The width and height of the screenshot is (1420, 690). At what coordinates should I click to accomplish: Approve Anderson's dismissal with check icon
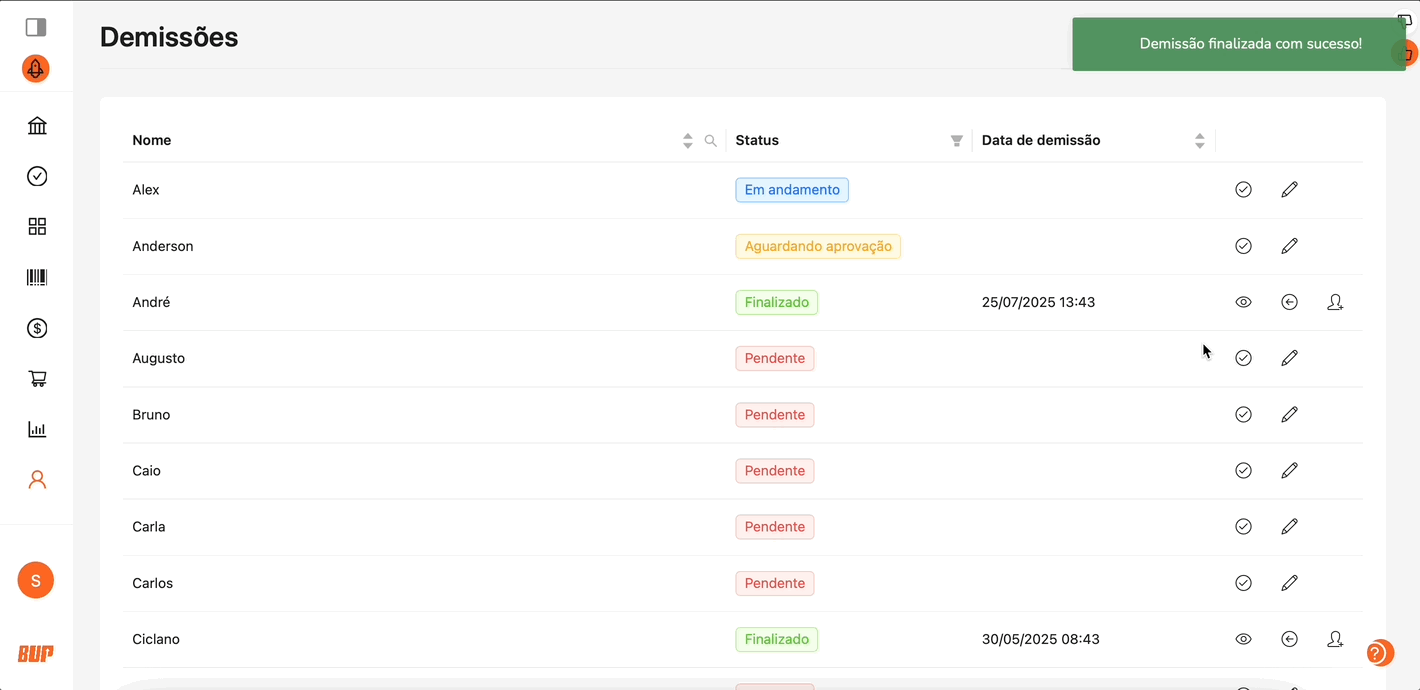(x=1243, y=245)
